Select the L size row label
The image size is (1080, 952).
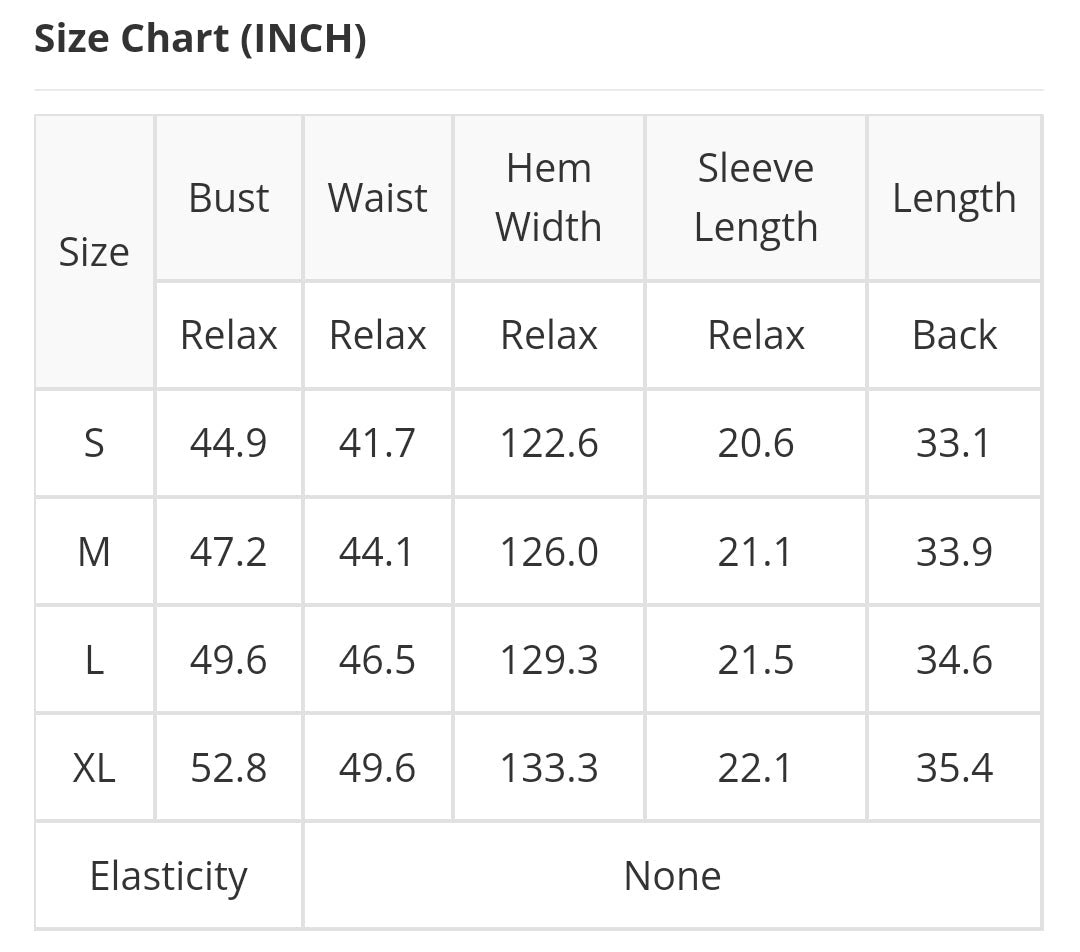click(94, 660)
